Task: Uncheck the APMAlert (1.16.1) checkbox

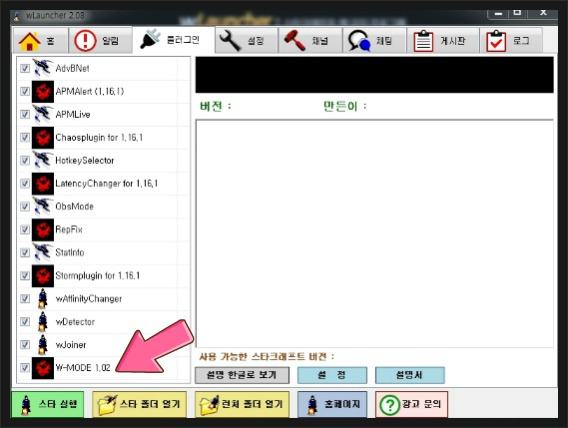Action: point(25,91)
